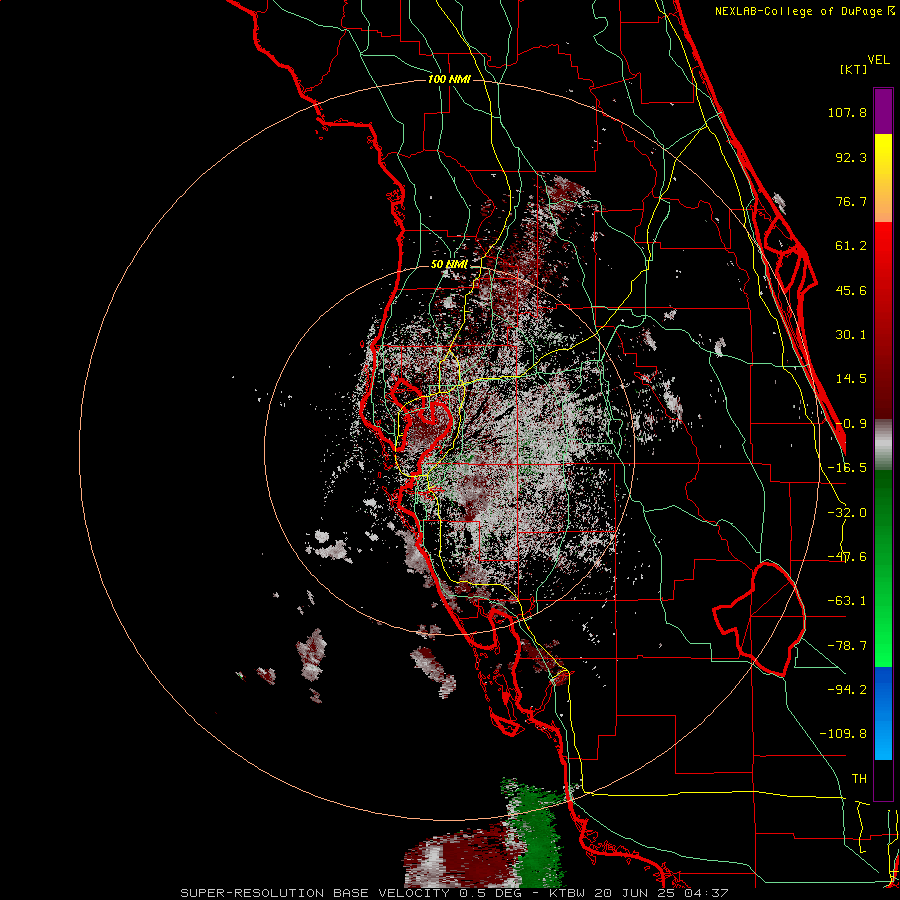Viewport: 900px width, 900px height.
Task: Click the 76.7 legend value
Action: click(851, 201)
